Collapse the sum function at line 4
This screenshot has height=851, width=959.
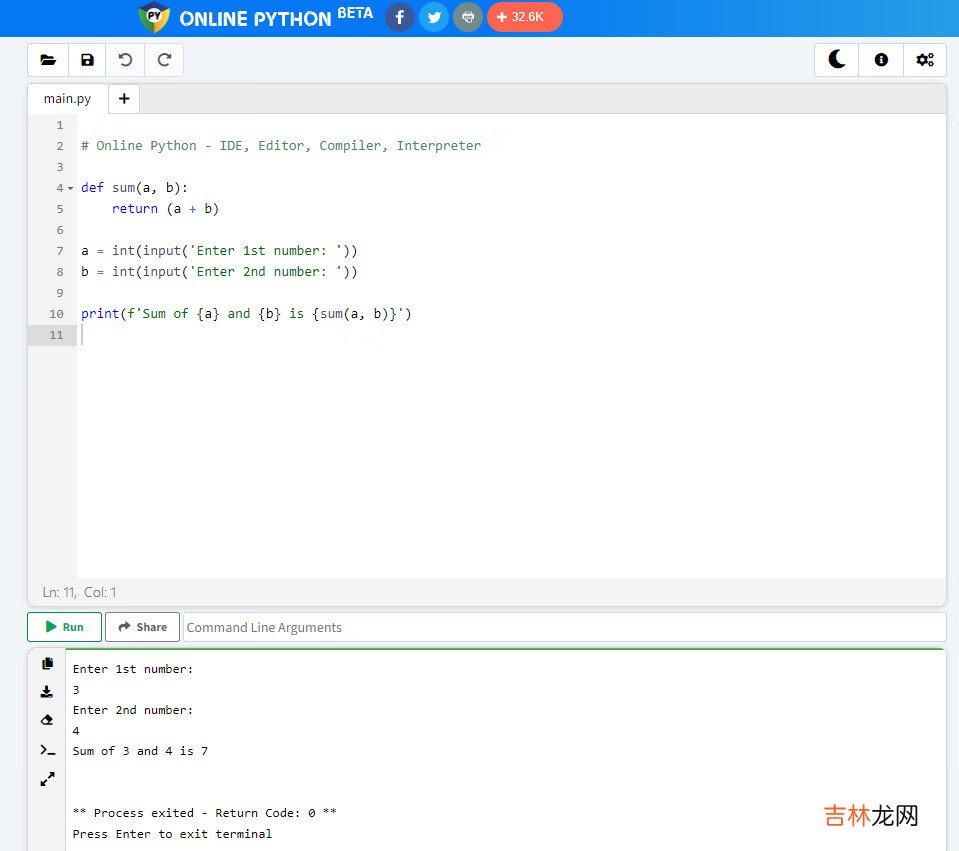click(71, 188)
